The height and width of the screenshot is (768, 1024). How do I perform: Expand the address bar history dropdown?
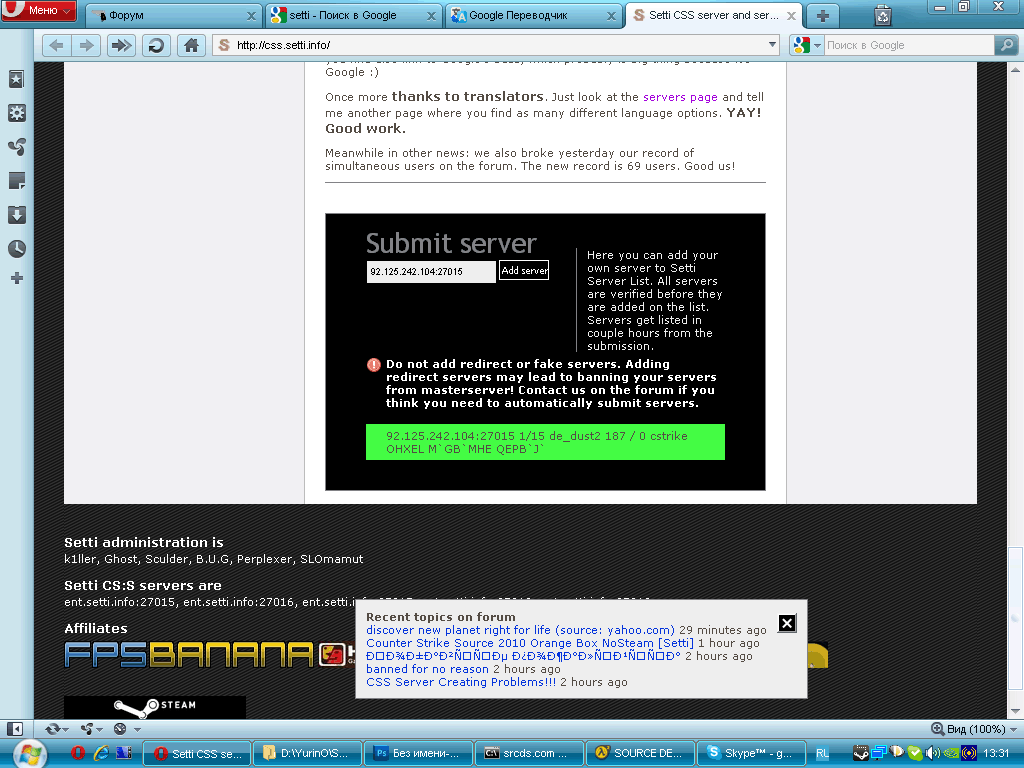(772, 45)
